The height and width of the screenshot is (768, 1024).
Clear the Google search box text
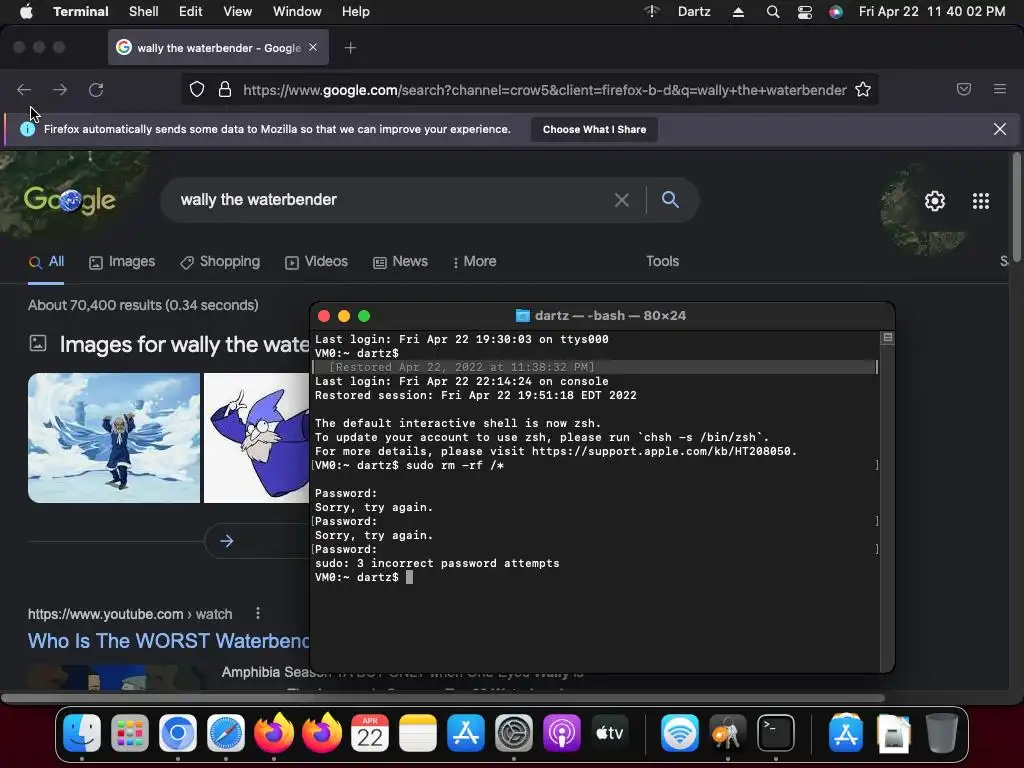pyautogui.click(x=622, y=200)
